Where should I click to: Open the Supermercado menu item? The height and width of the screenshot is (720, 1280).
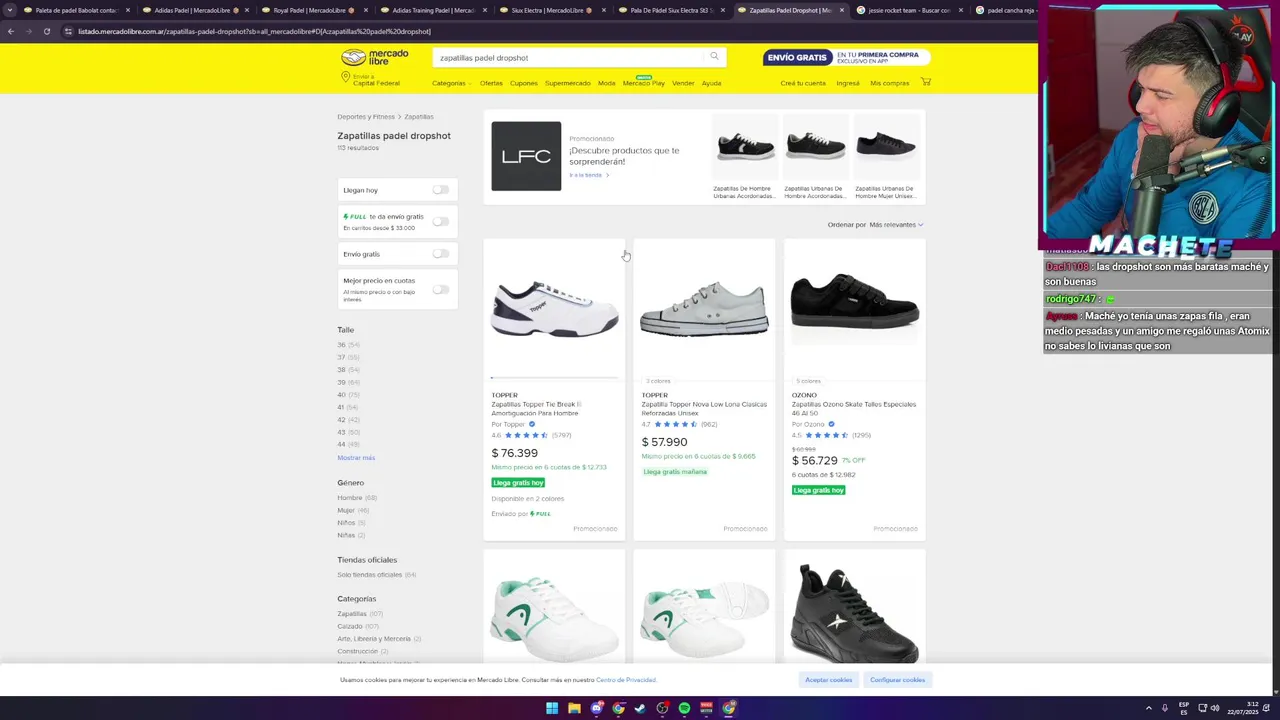click(x=568, y=83)
